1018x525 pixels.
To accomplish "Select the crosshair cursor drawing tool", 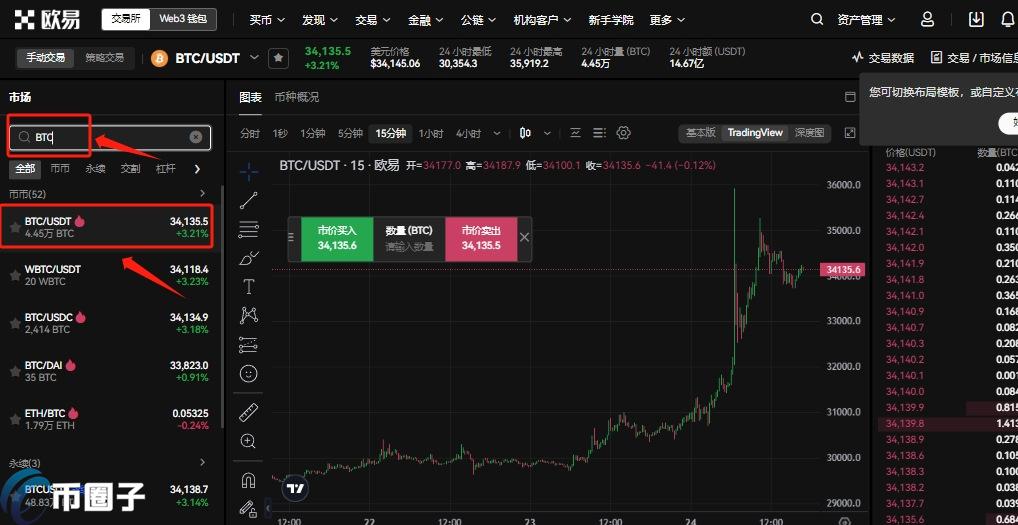I will pyautogui.click(x=249, y=171).
